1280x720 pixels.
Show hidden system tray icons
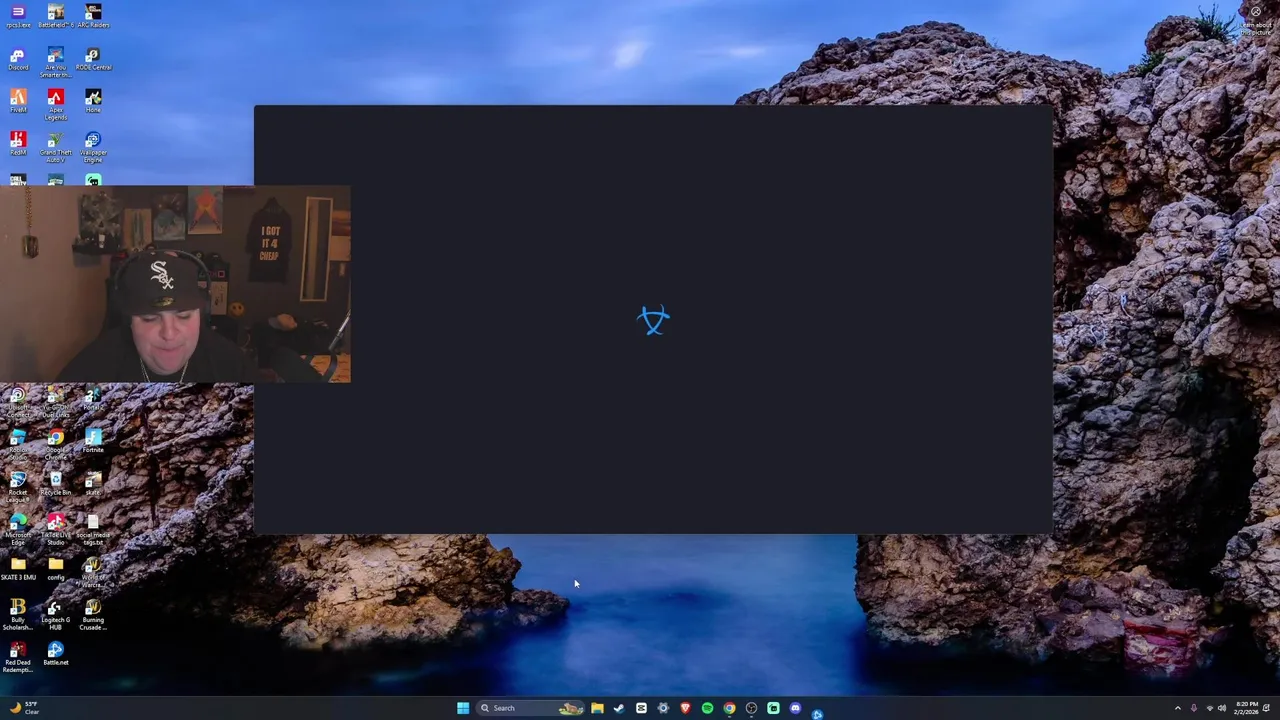point(1177,708)
